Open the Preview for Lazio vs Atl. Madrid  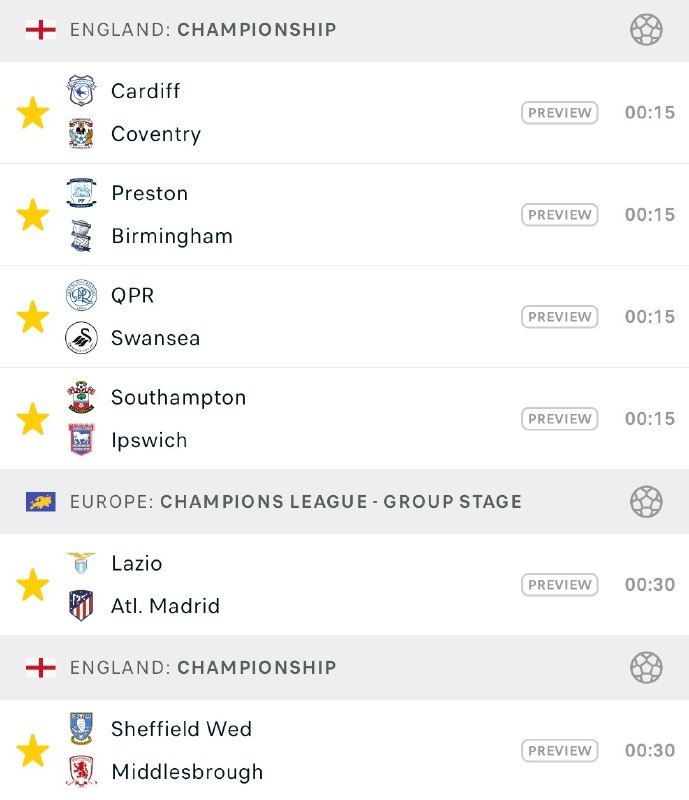pos(559,585)
